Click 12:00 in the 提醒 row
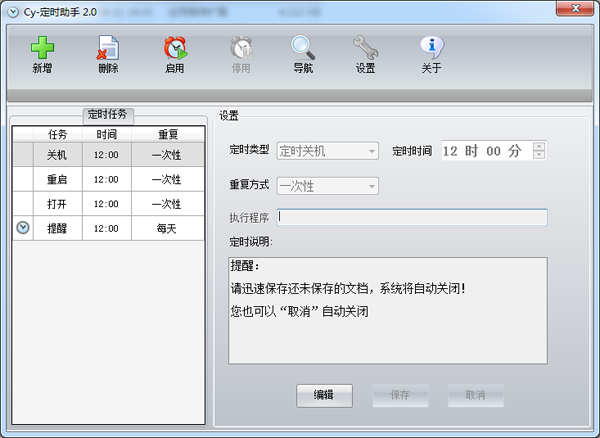The width and height of the screenshot is (600, 438). click(x=106, y=228)
